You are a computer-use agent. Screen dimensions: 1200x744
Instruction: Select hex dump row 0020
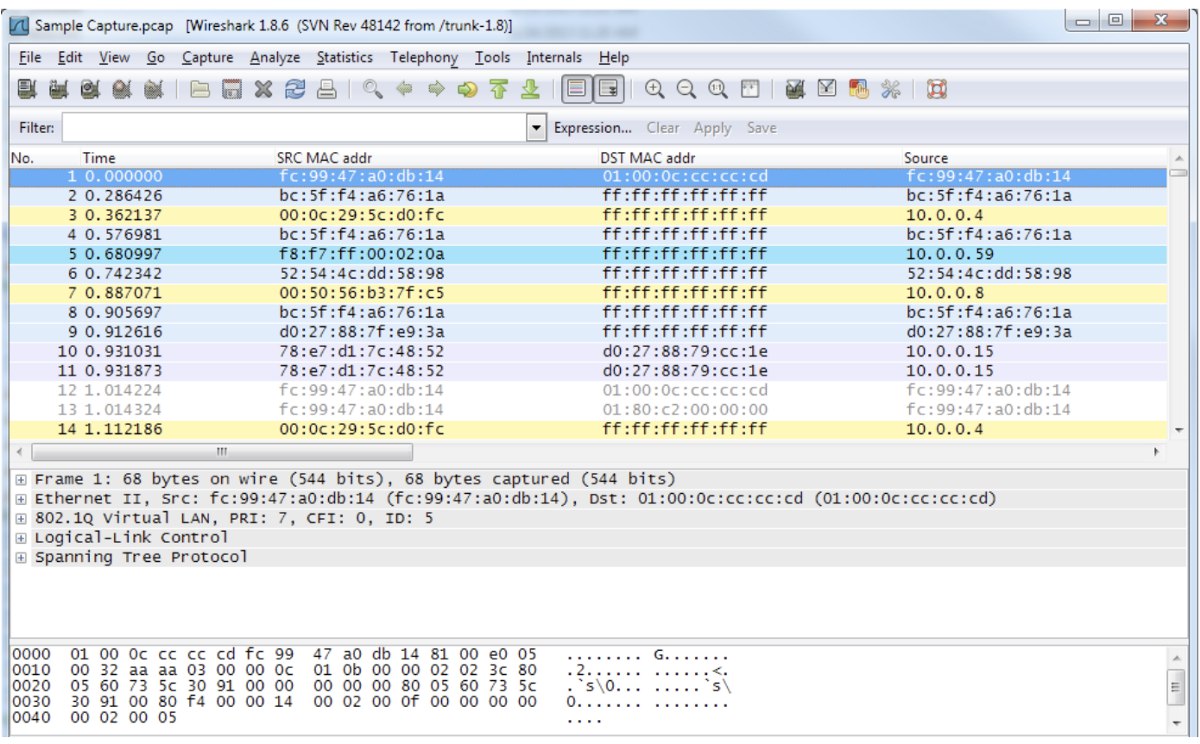point(370,687)
